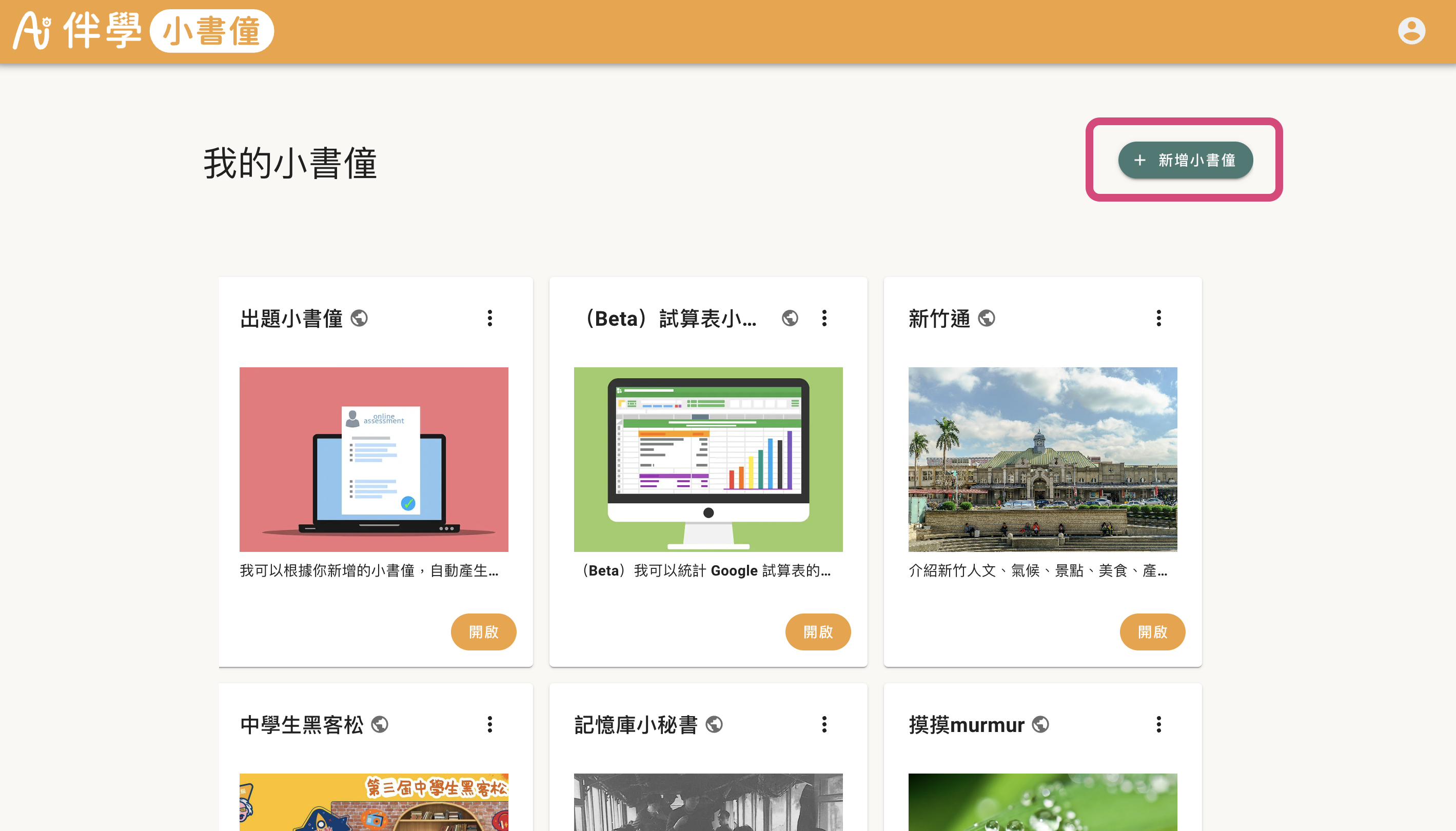Open three-dot menu on 出題小書僮 card
The width and height of the screenshot is (1456, 831).
(x=490, y=318)
